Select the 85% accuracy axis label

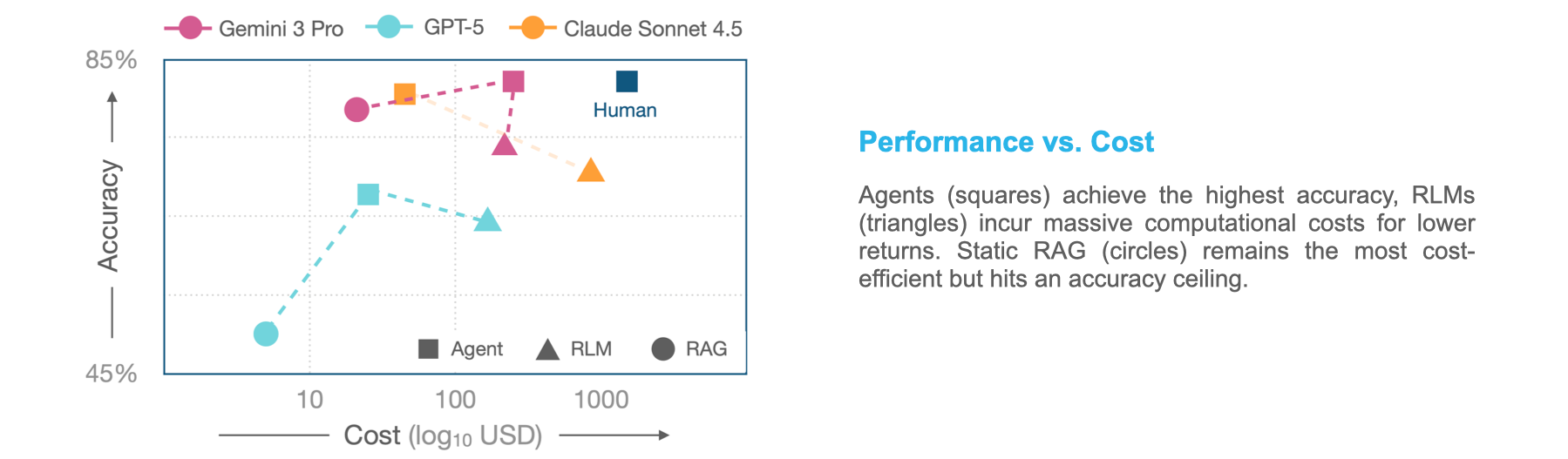coord(111,60)
